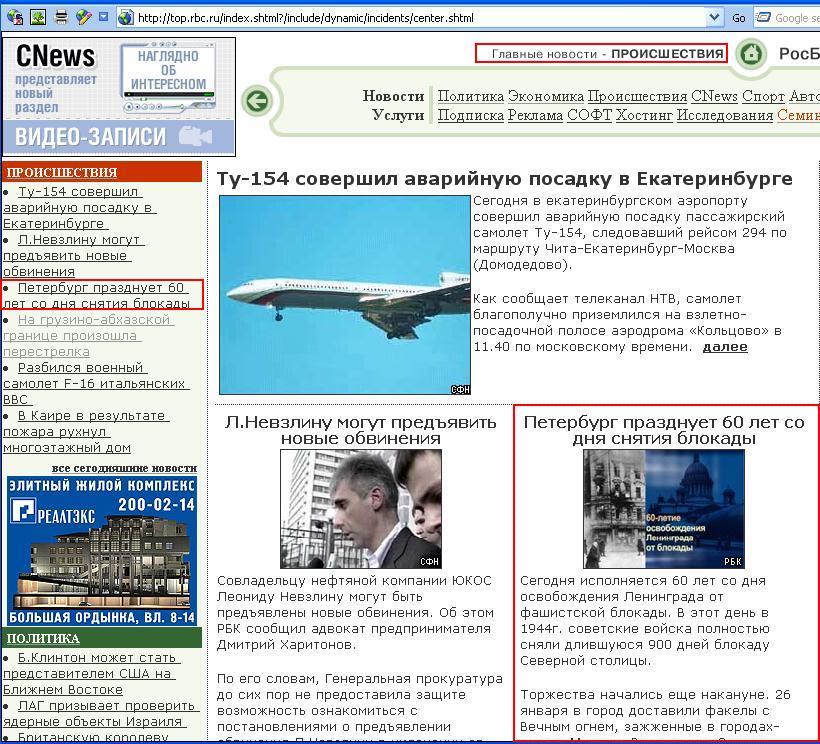Open the Политика navigation menu item
The width and height of the screenshot is (820, 744).
(x=470, y=96)
